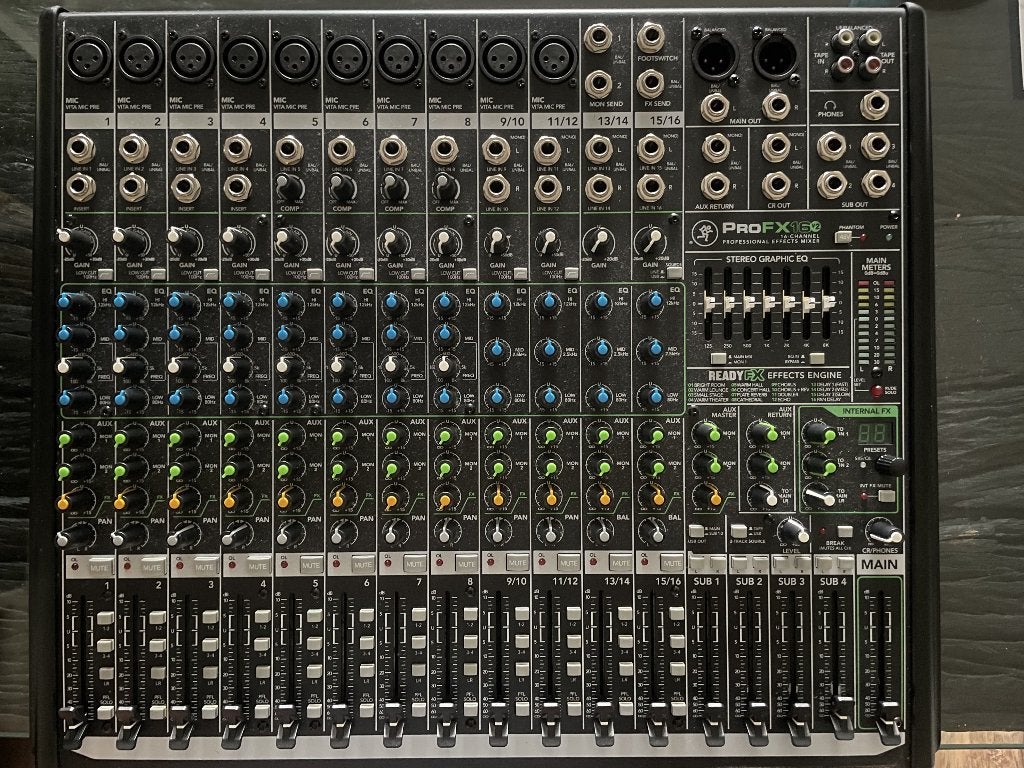Touch the MAIN OUT L quarter-inch jack
1024x768 pixels.
[x=714, y=107]
